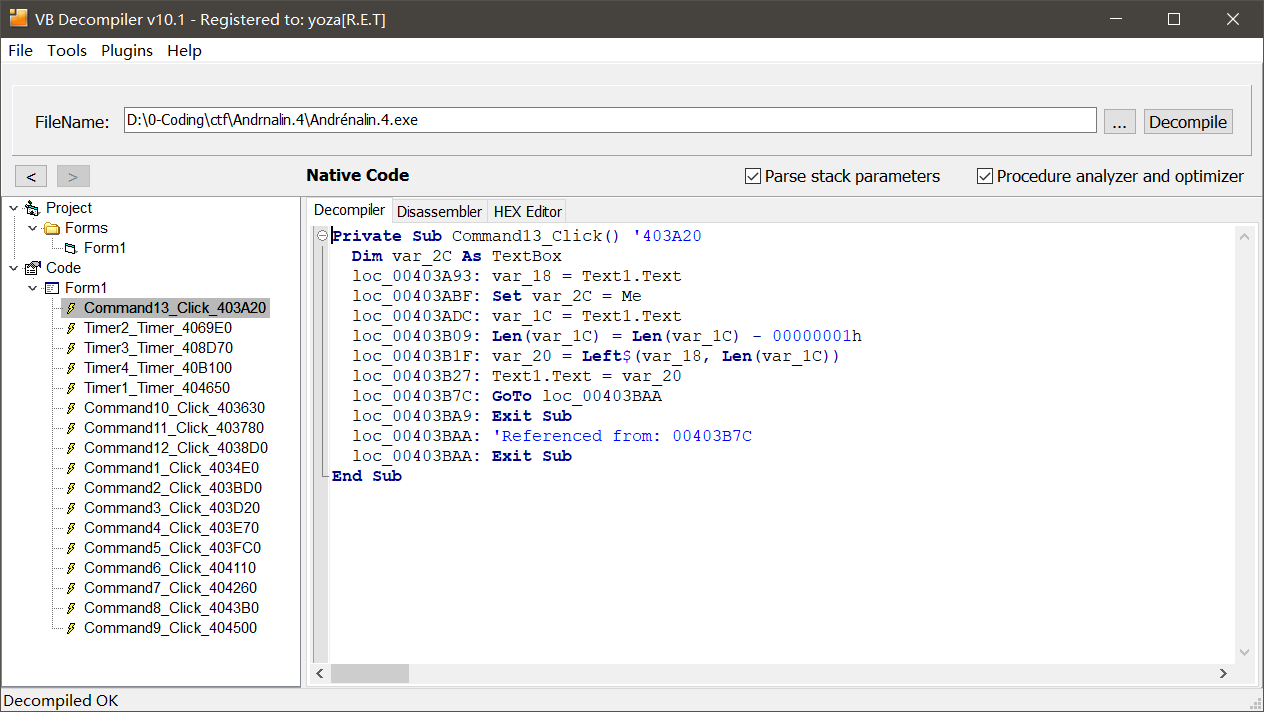Click the lightning icon beside Timer4_Timer_40B100
The image size is (1264, 712).
71,368
